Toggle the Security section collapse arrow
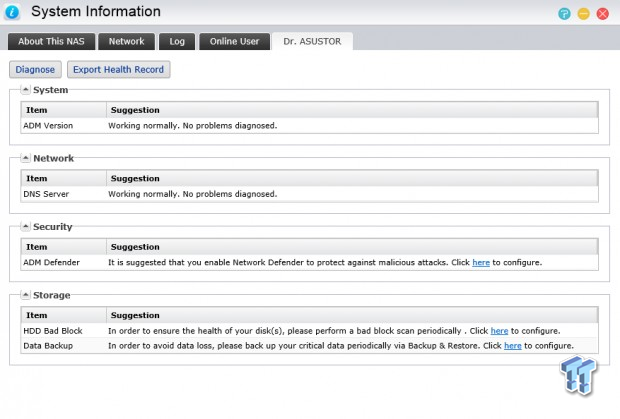The width and height of the screenshot is (620, 419). click(x=24, y=227)
